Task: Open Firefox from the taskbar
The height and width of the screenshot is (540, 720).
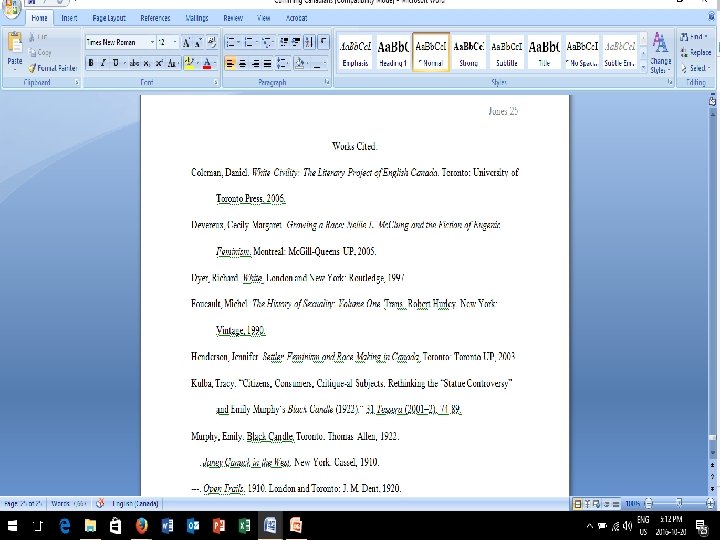Action: coord(141,525)
